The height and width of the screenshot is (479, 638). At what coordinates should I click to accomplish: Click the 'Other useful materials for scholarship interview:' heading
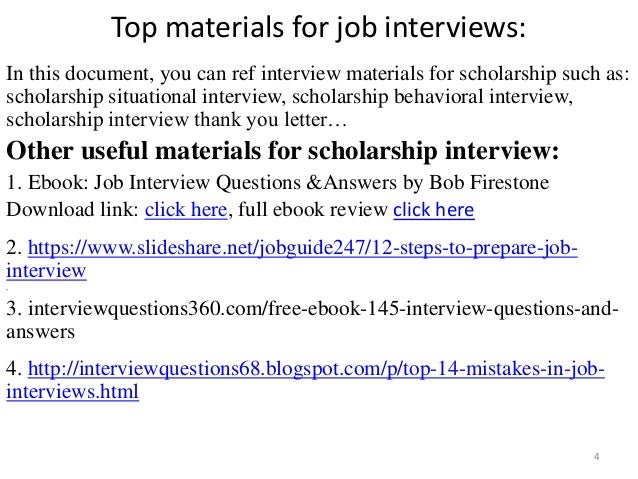283,151
